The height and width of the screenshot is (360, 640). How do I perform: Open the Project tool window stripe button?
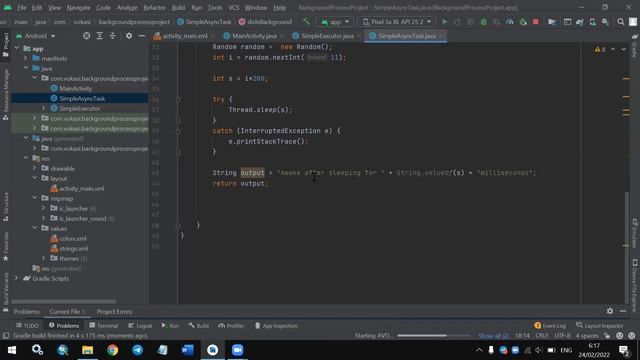[6, 45]
